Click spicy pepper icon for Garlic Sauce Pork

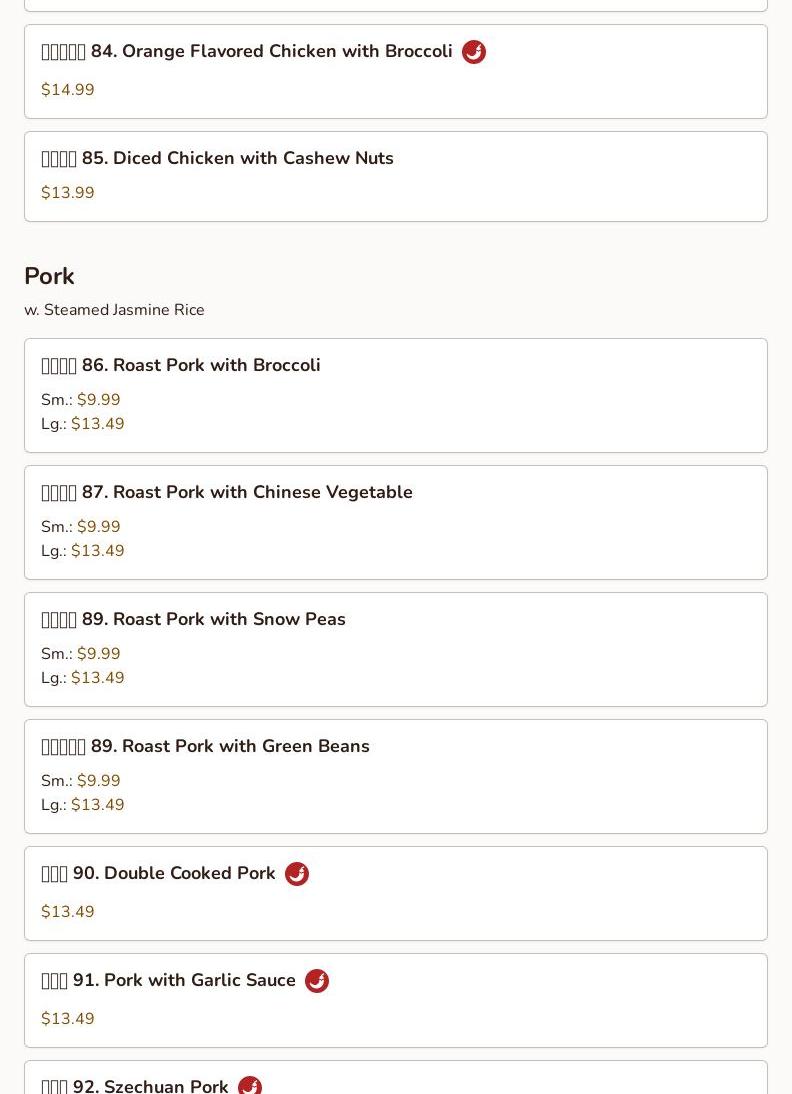(317, 981)
